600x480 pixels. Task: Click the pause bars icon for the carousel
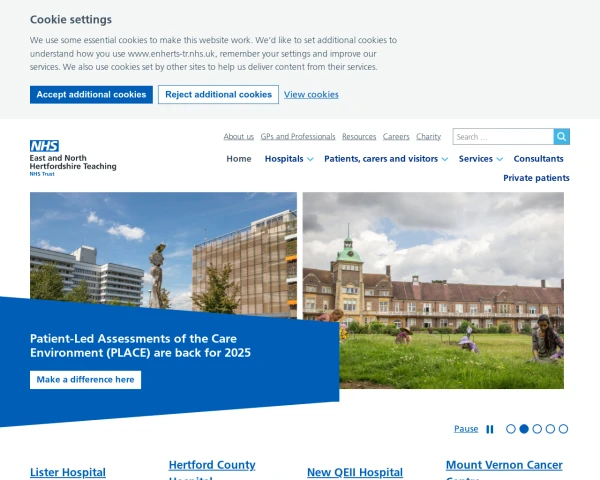(489, 429)
